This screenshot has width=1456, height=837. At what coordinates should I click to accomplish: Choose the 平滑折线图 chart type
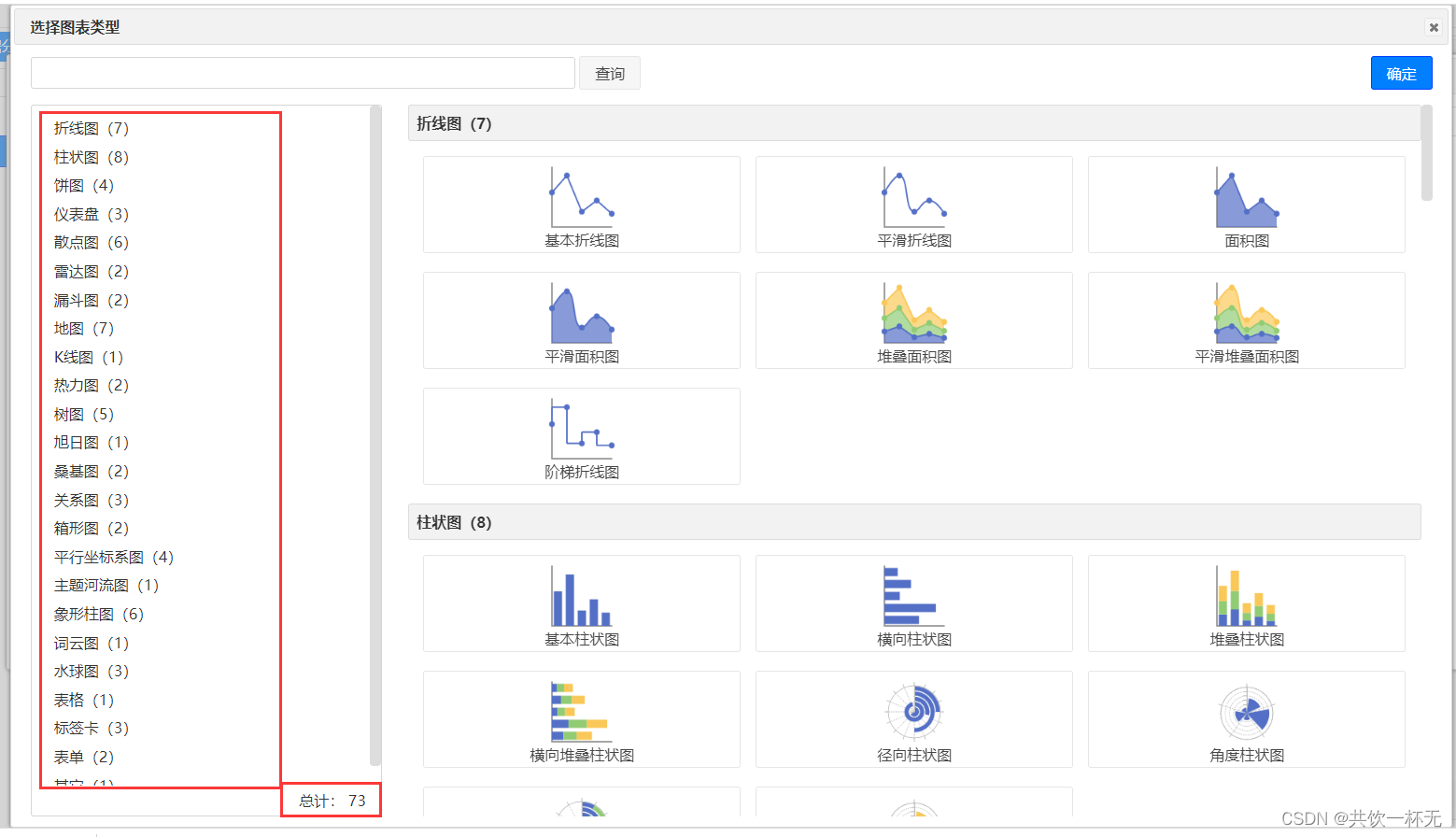click(x=913, y=205)
